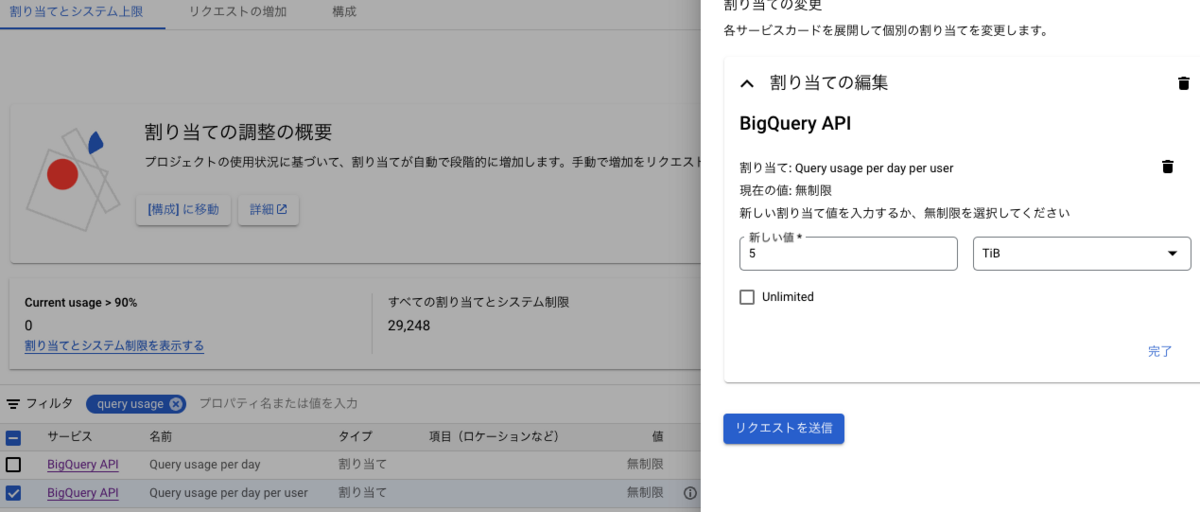The width and height of the screenshot is (1200, 512).
Task: Toggle the select-all header checkbox
Action: (13, 437)
